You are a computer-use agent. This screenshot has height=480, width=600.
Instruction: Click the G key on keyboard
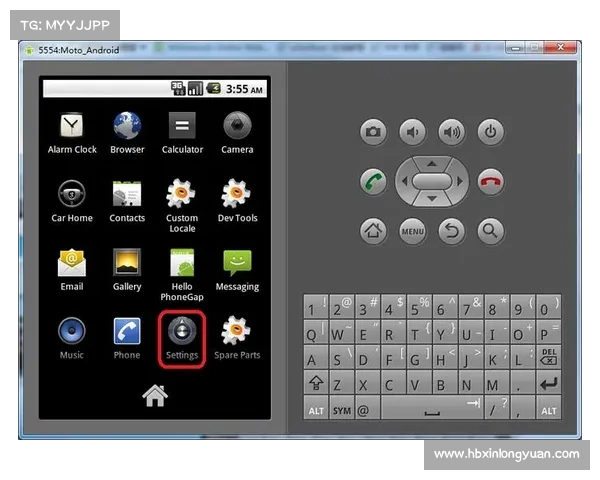419,357
